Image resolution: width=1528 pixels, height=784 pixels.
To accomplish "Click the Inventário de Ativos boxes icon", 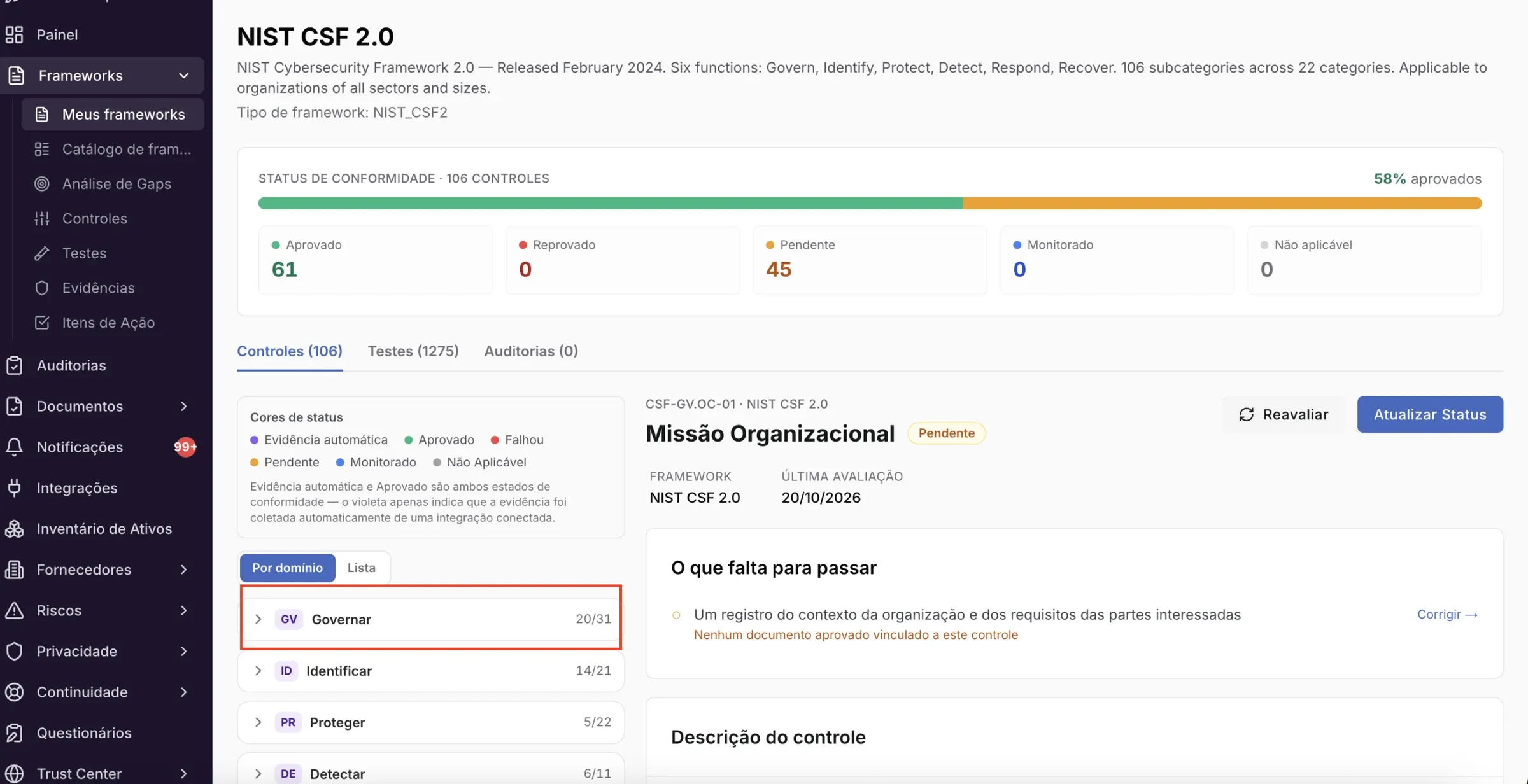I will (14, 528).
